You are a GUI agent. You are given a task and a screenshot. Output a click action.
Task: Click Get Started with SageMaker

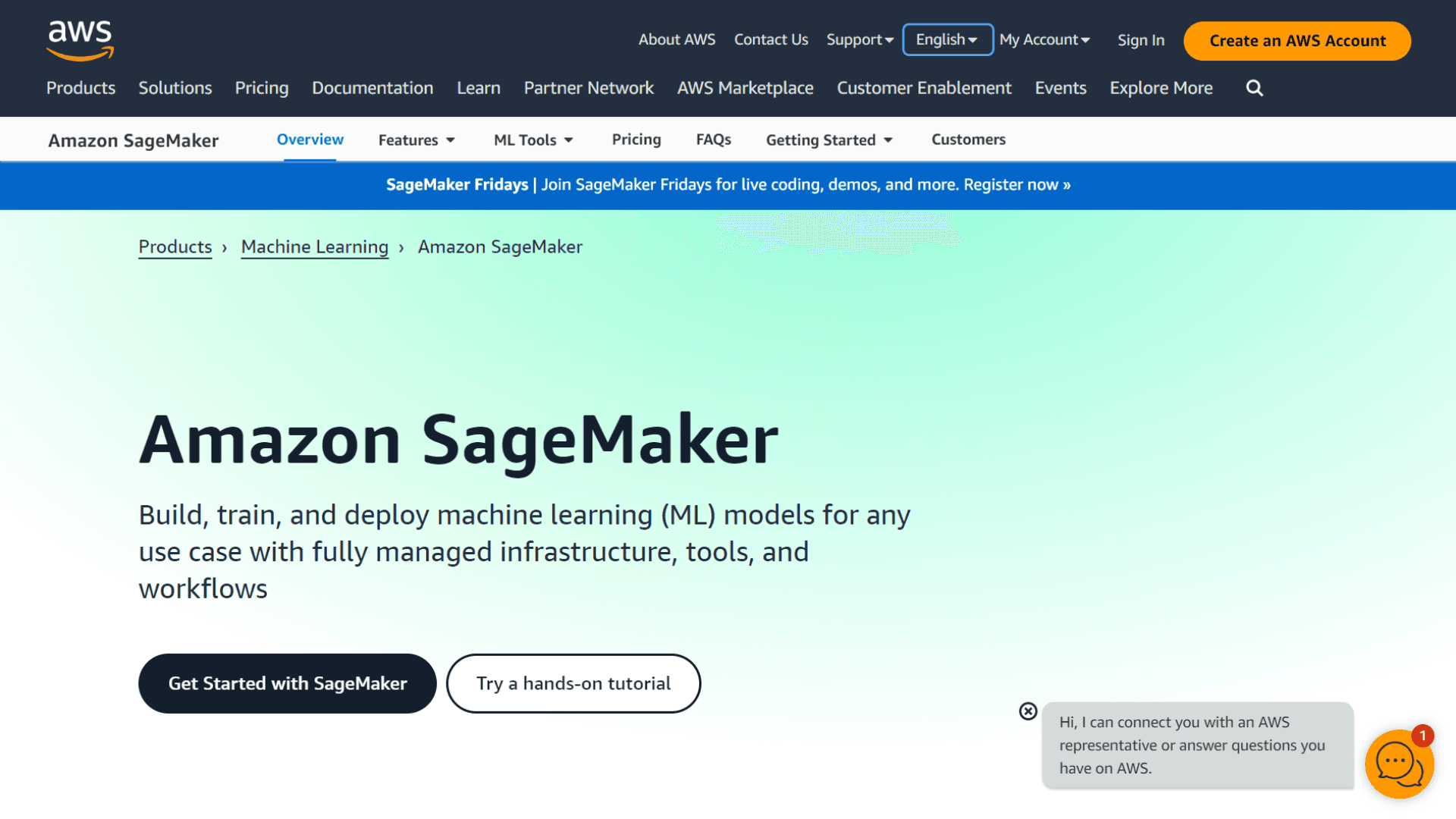click(x=287, y=683)
